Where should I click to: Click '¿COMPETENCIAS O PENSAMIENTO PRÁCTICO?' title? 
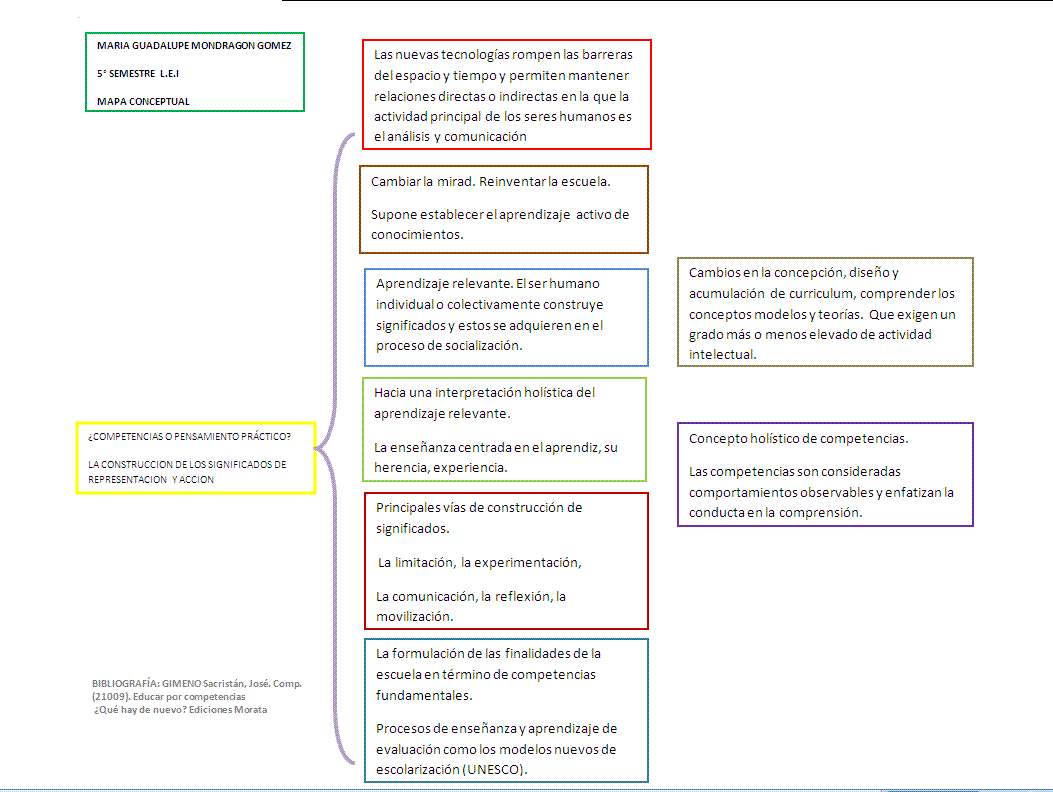coord(189,437)
